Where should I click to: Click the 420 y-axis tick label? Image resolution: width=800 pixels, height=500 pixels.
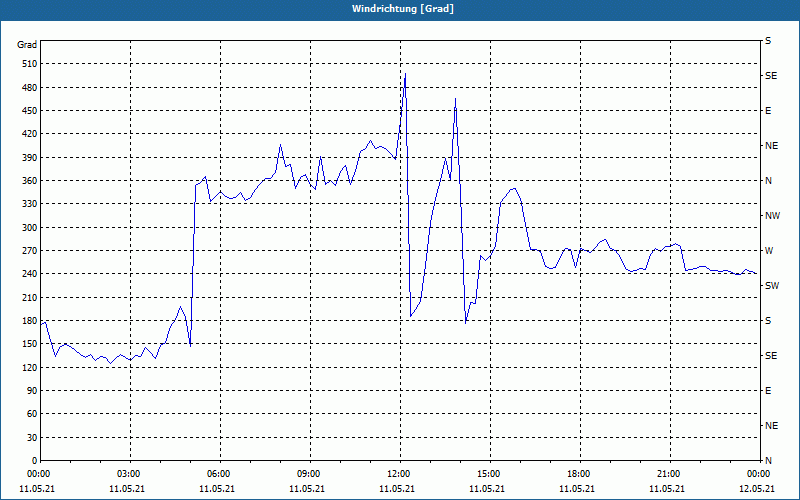click(29, 134)
